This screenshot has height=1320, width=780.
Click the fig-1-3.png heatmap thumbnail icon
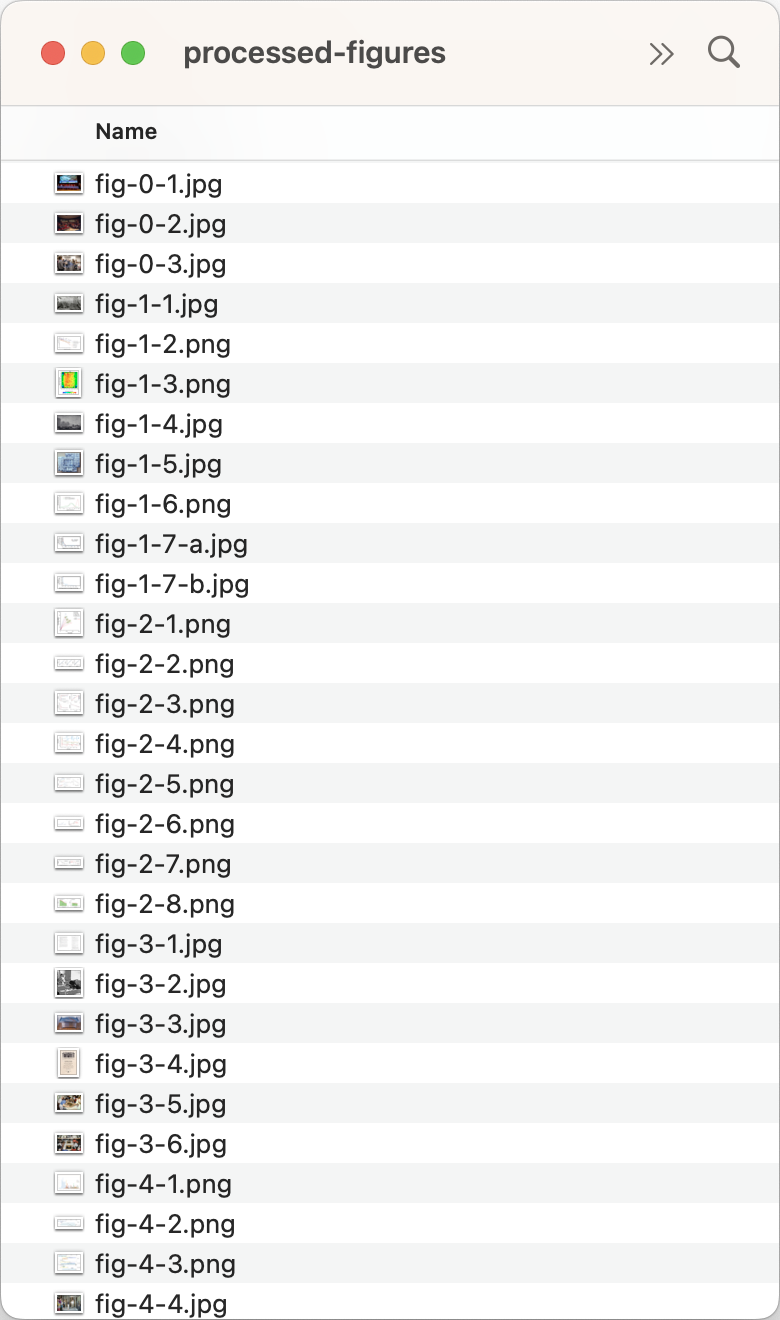point(68,383)
